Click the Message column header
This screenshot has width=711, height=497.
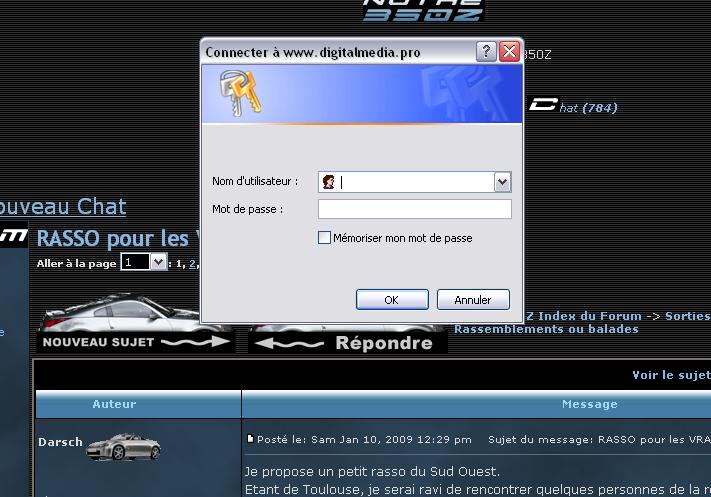pyautogui.click(x=589, y=404)
